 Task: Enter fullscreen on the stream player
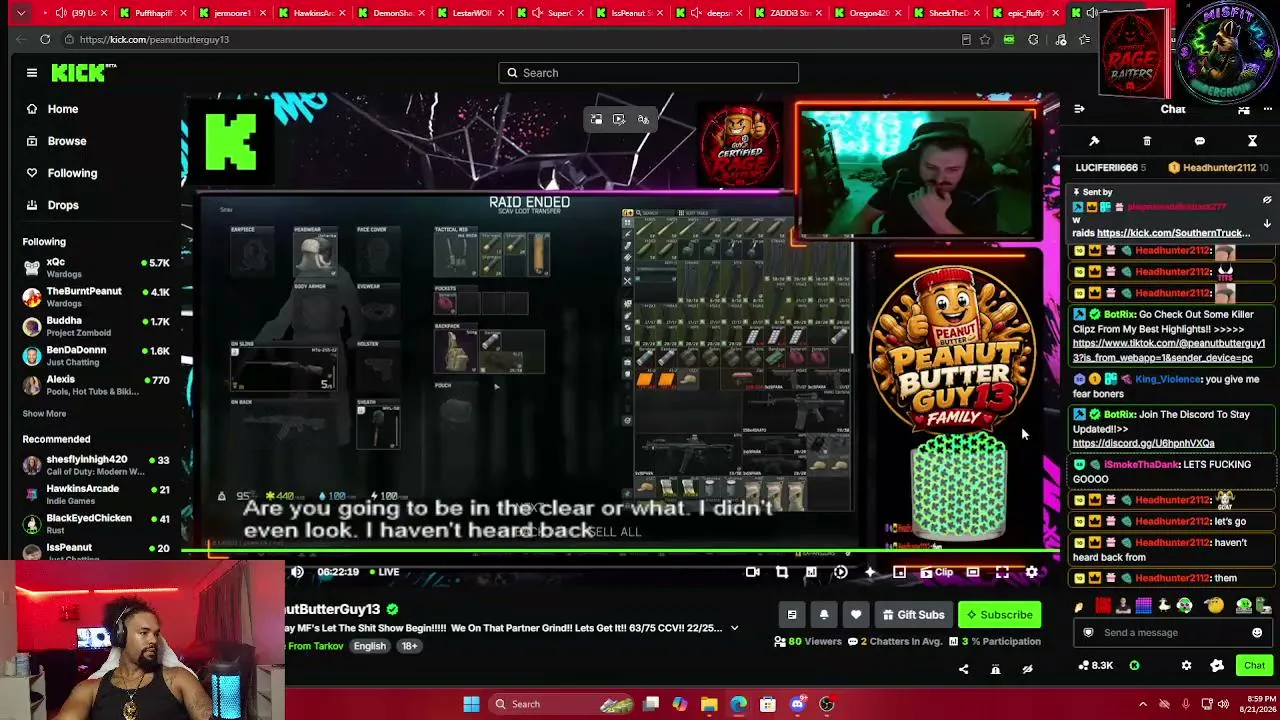pos(1002,572)
